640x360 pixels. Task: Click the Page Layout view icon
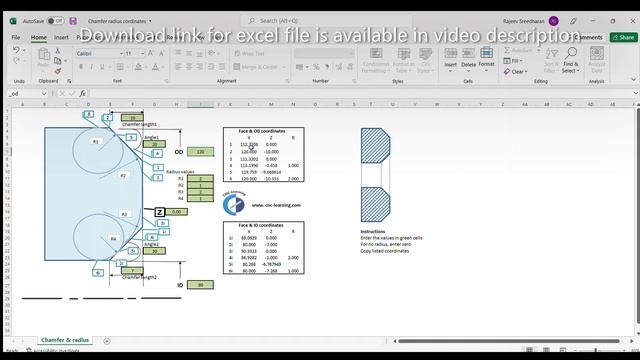pos(546,350)
